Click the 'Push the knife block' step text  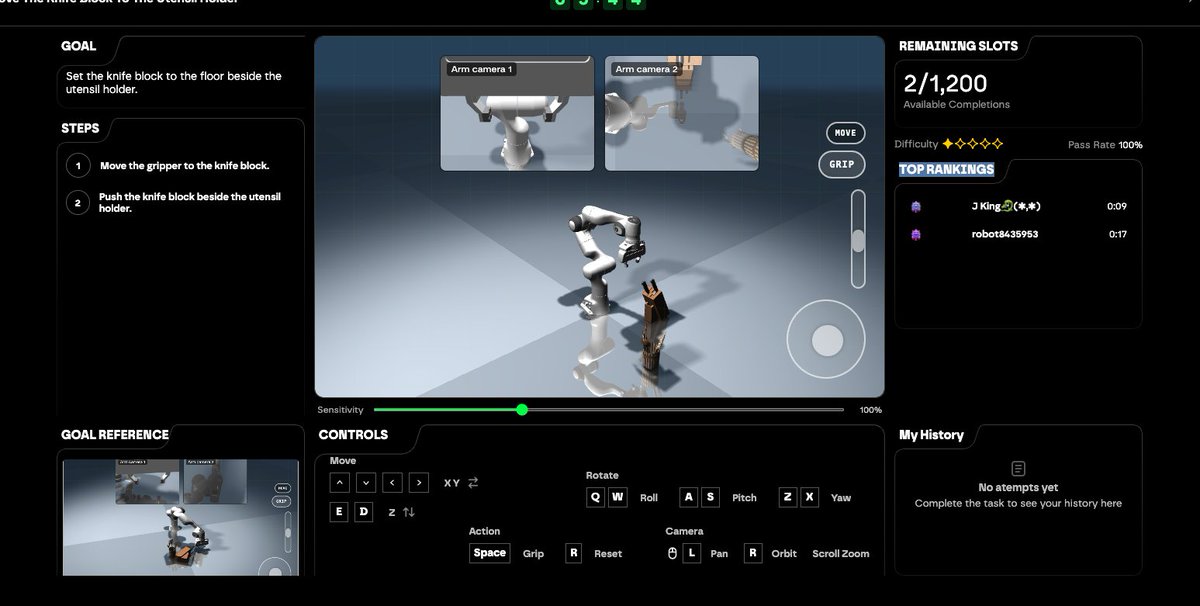[190, 203]
